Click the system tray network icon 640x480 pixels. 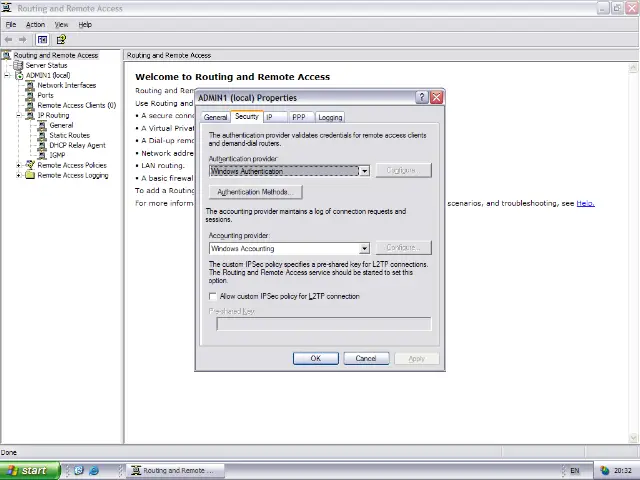(604, 471)
